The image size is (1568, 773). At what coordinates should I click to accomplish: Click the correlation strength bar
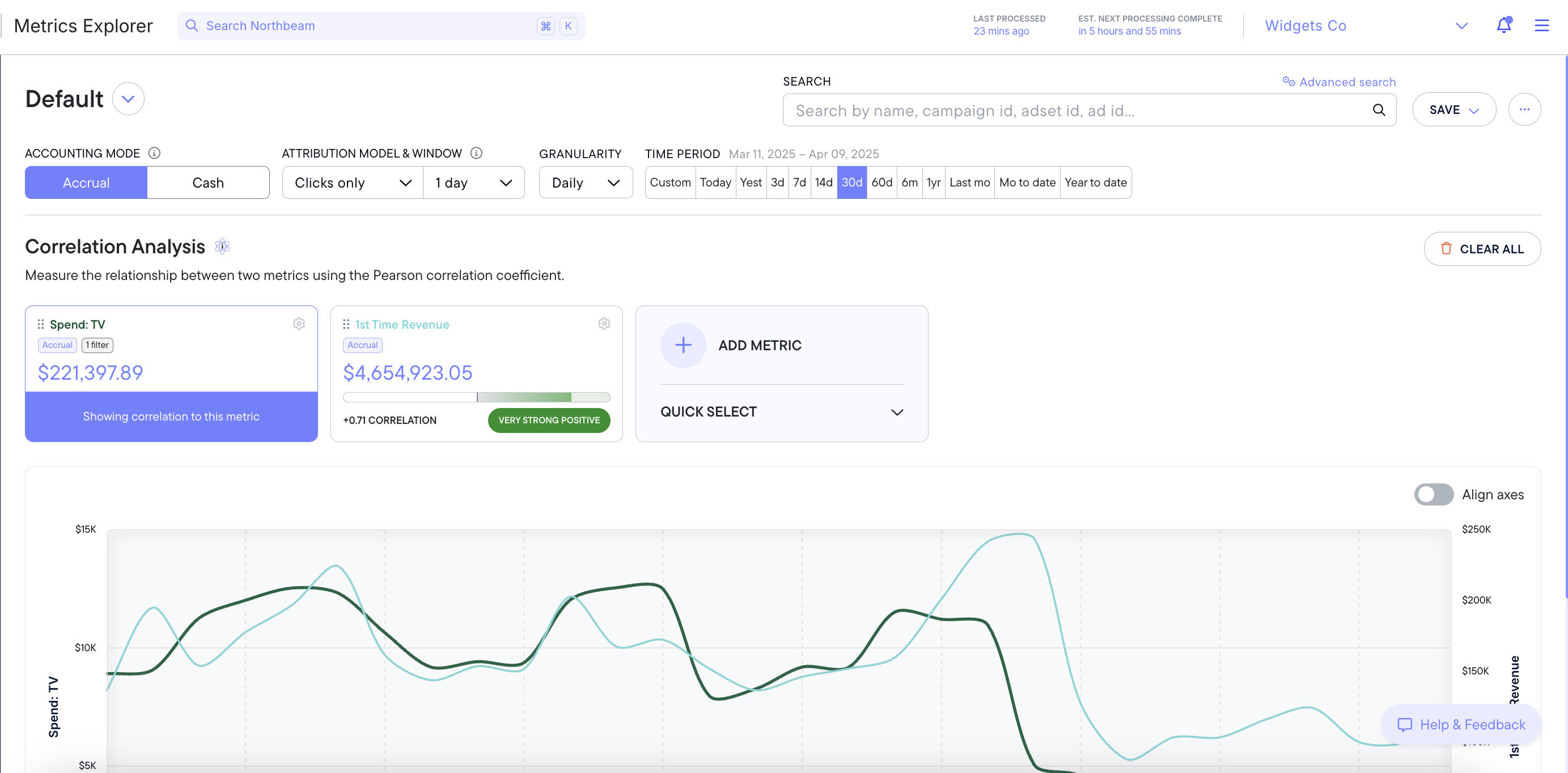click(x=476, y=397)
